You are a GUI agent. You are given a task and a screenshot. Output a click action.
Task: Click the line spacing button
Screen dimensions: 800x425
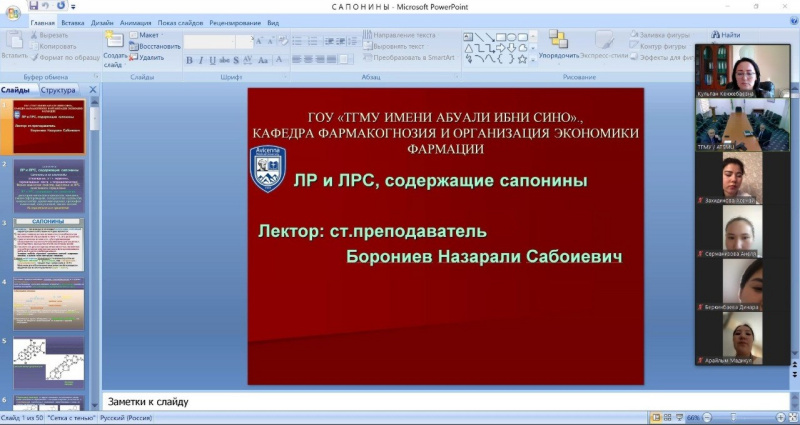point(354,41)
